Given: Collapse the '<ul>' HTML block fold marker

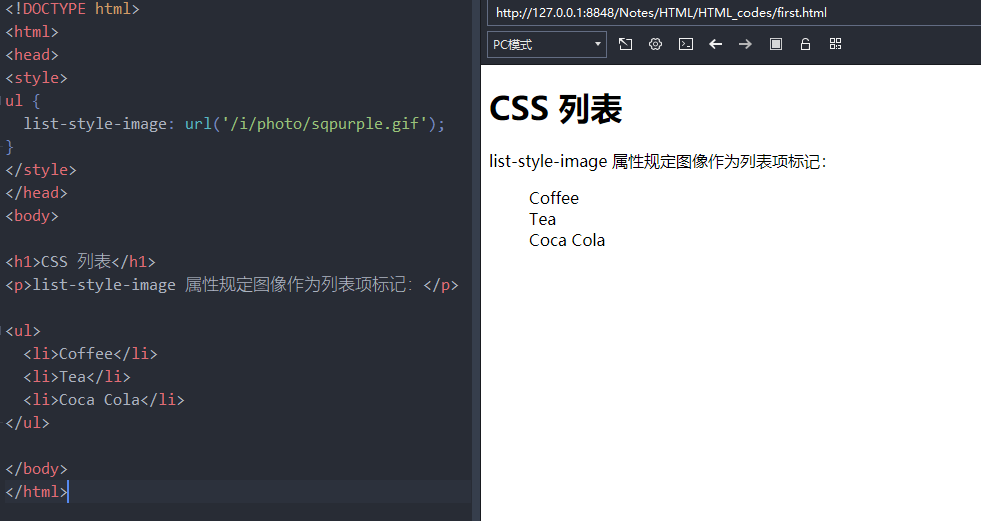Looking at the screenshot, I should pyautogui.click(x=2, y=330).
